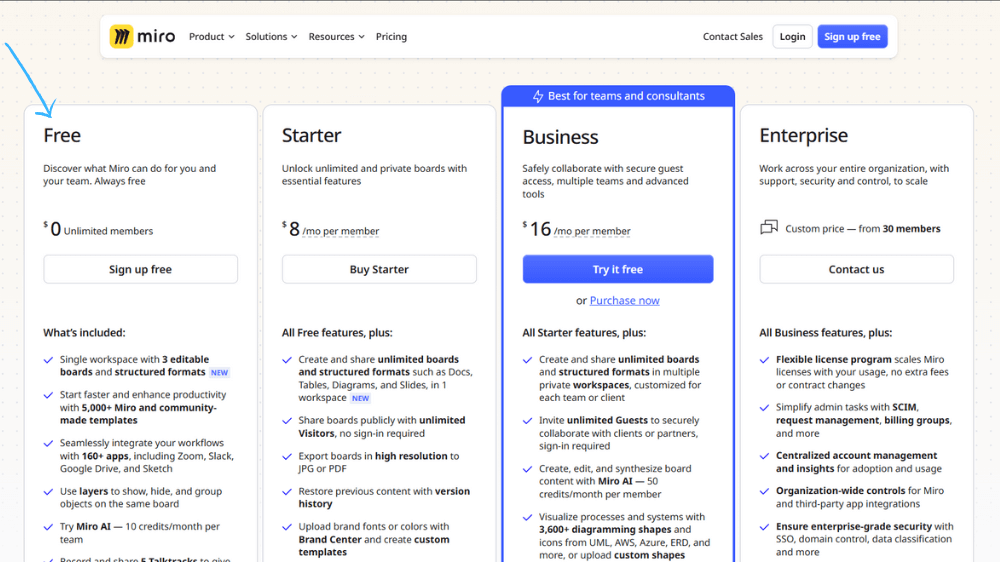Expand the Resources dropdown menu
The width and height of the screenshot is (1000, 562).
point(336,37)
